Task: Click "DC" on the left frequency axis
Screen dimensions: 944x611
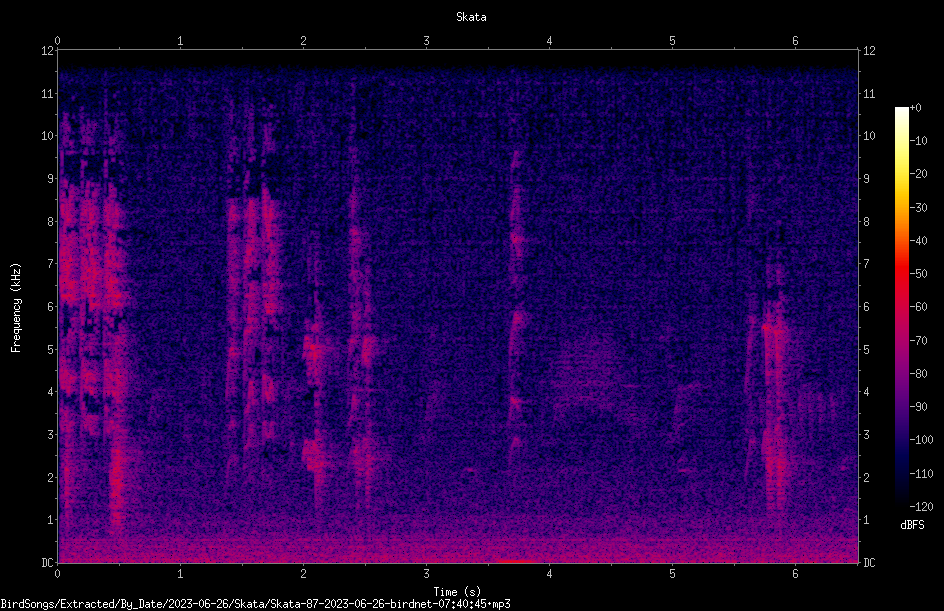Action: coord(48,563)
